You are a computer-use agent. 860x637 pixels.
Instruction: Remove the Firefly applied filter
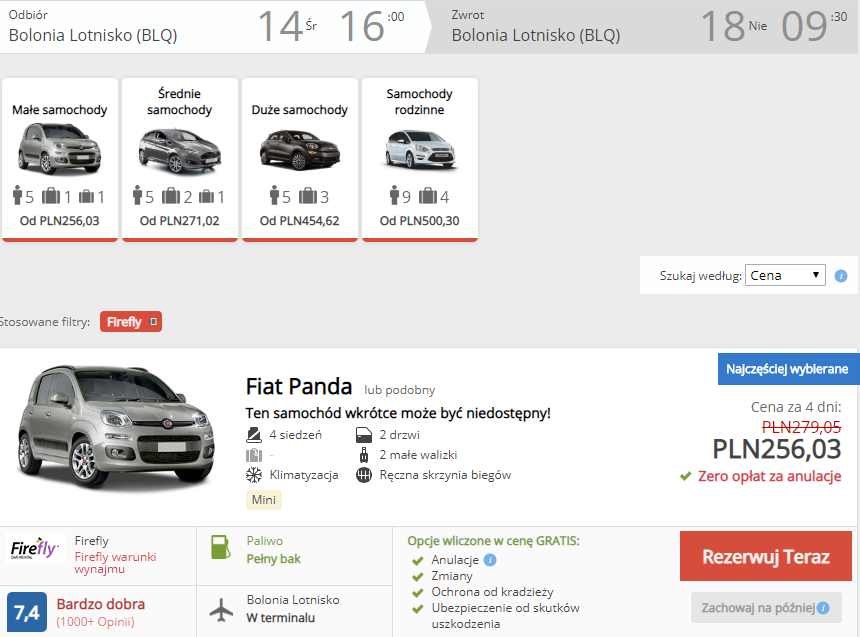(x=154, y=322)
